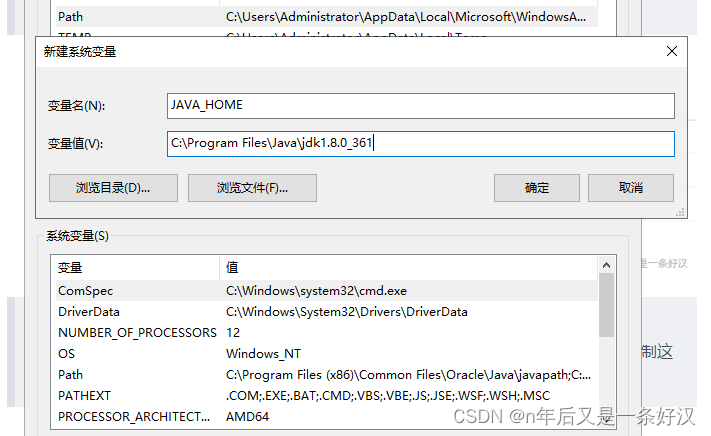Click the value C:\Windows\System32\Drivers\DriverData

[346, 312]
